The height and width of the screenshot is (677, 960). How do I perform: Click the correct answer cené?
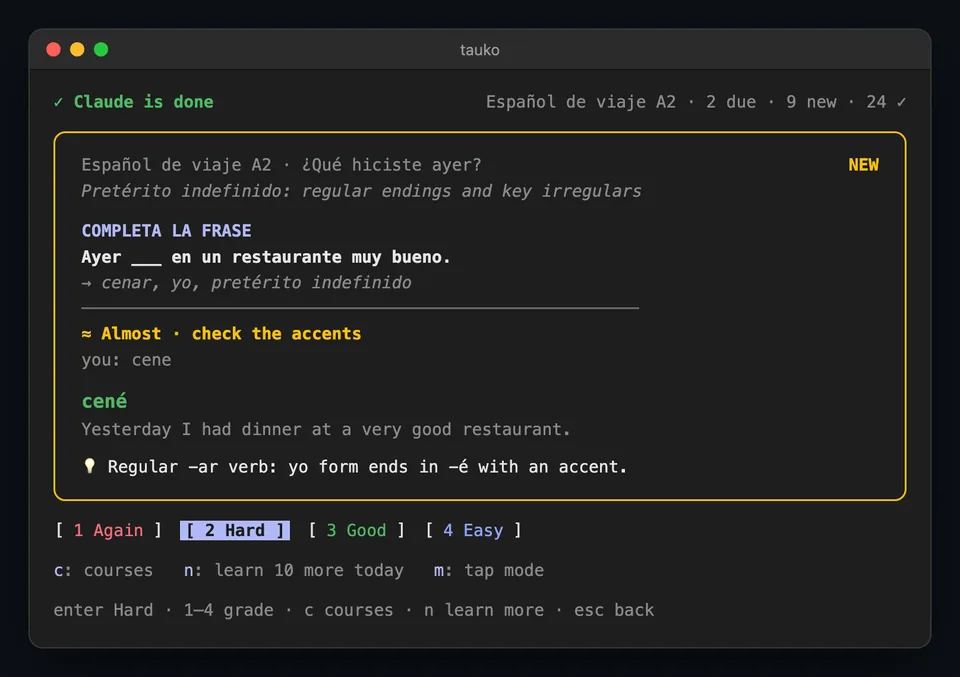[105, 401]
